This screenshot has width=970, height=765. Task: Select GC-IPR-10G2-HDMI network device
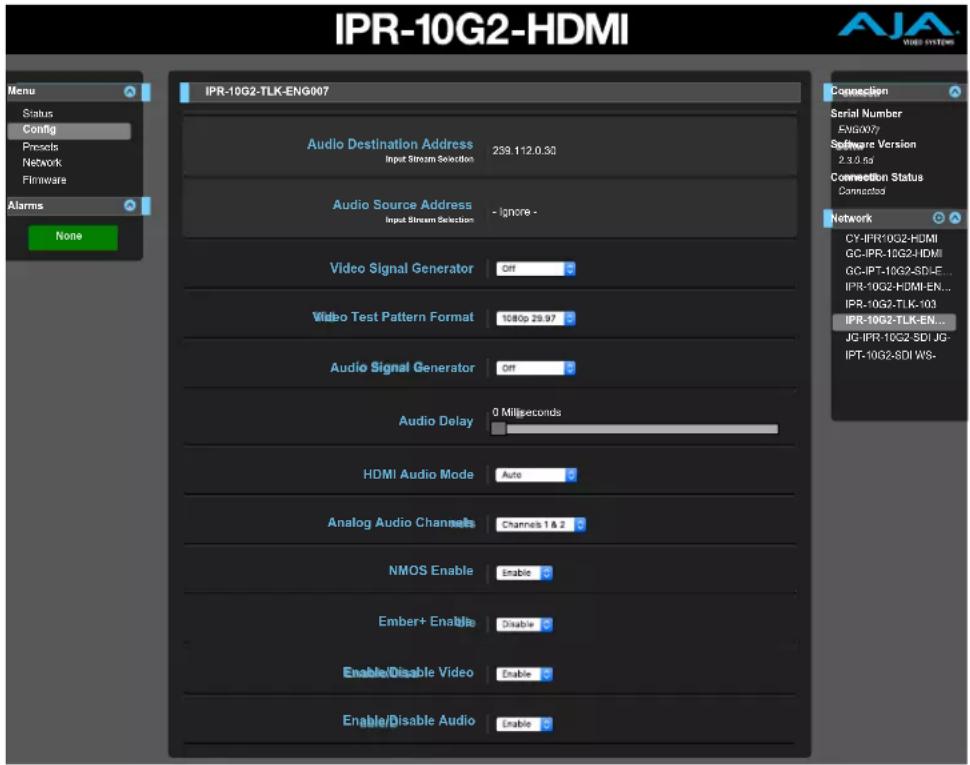(x=893, y=254)
